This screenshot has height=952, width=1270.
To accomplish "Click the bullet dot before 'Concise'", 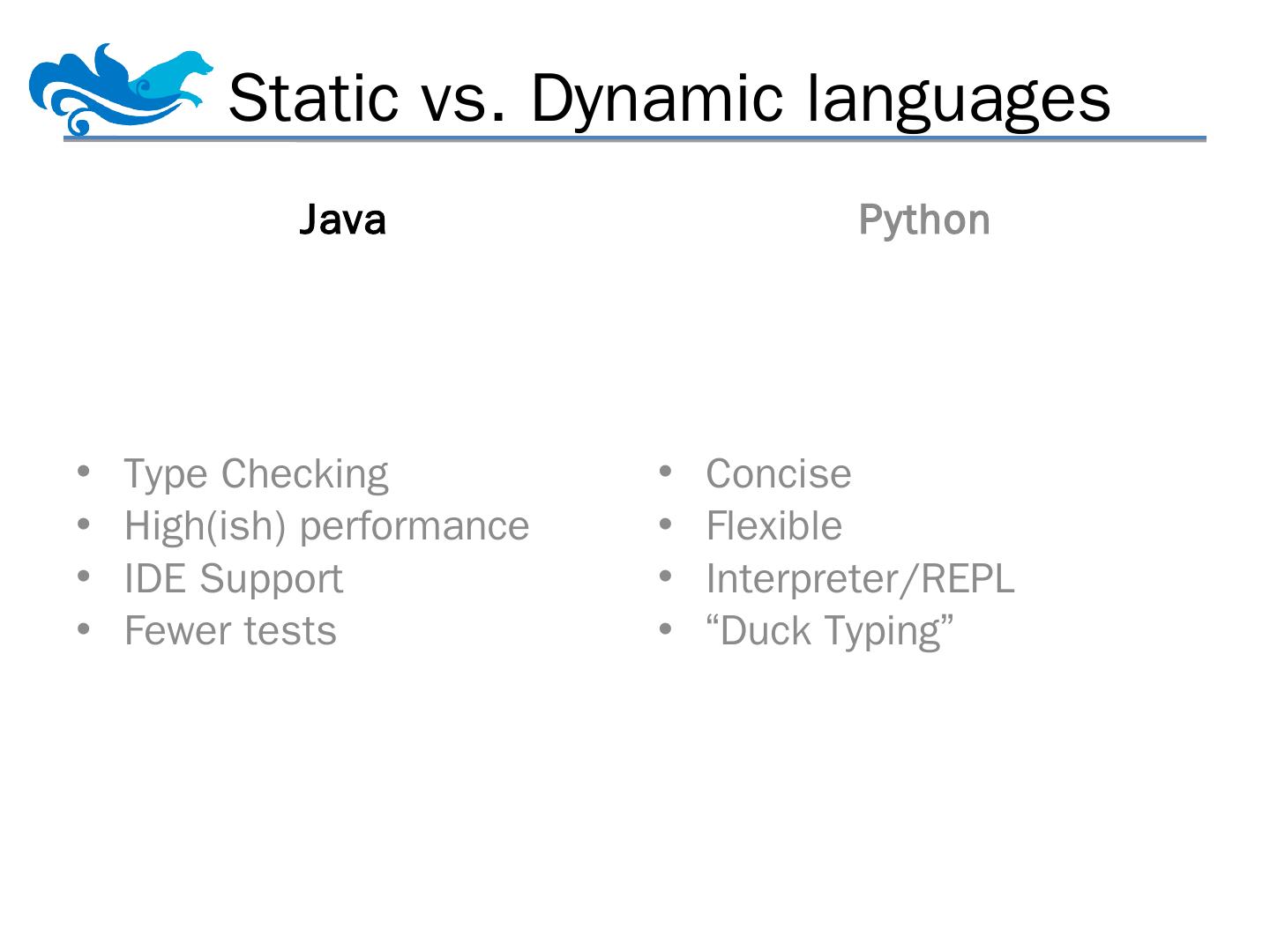I will [x=666, y=472].
